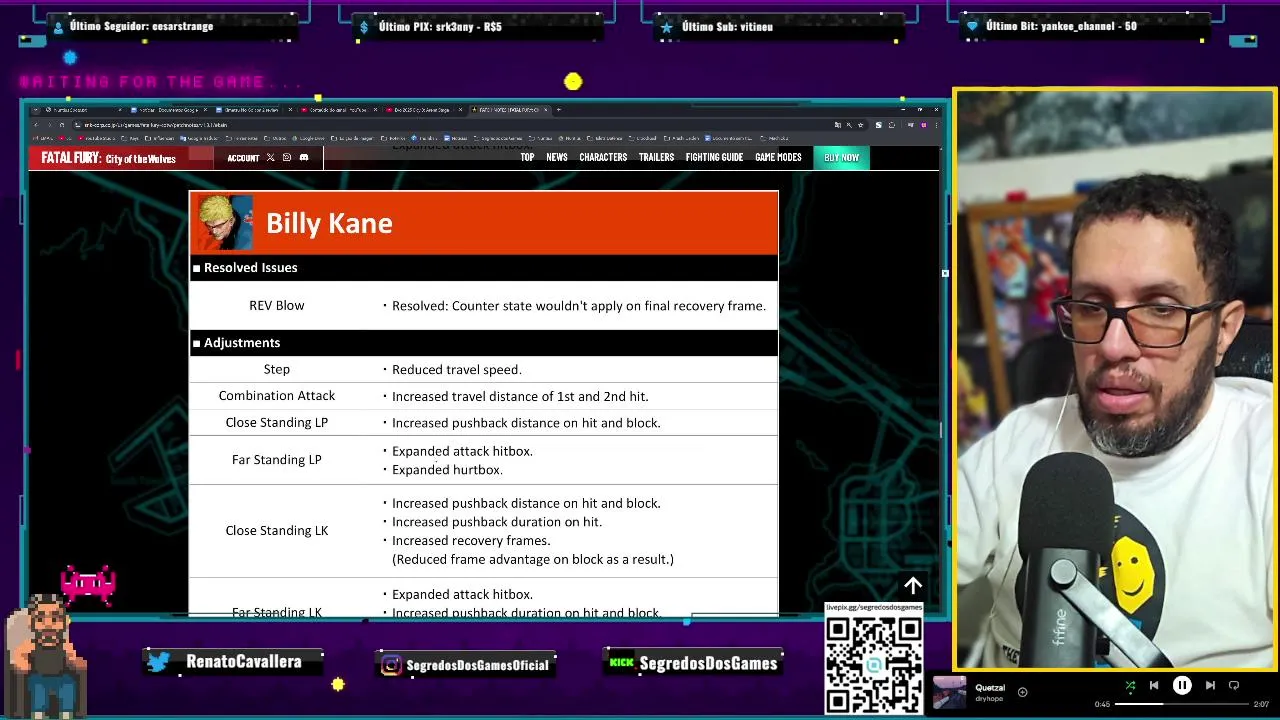Add Quetzal to library with plus icon

pos(1022,692)
